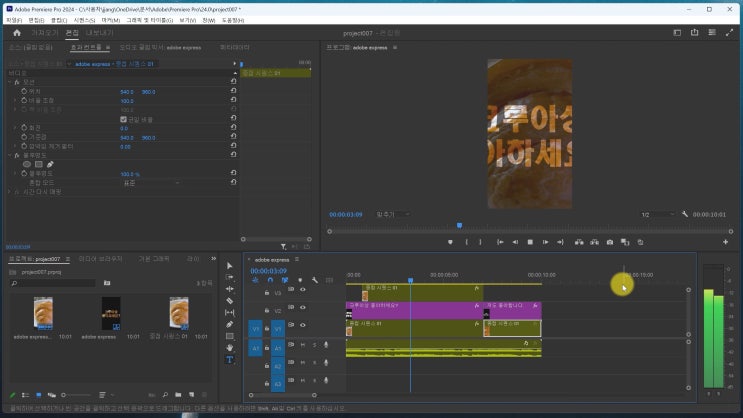Toggle V3 track output eye icon
Viewport: 743px width, 418px height.
coord(303,291)
